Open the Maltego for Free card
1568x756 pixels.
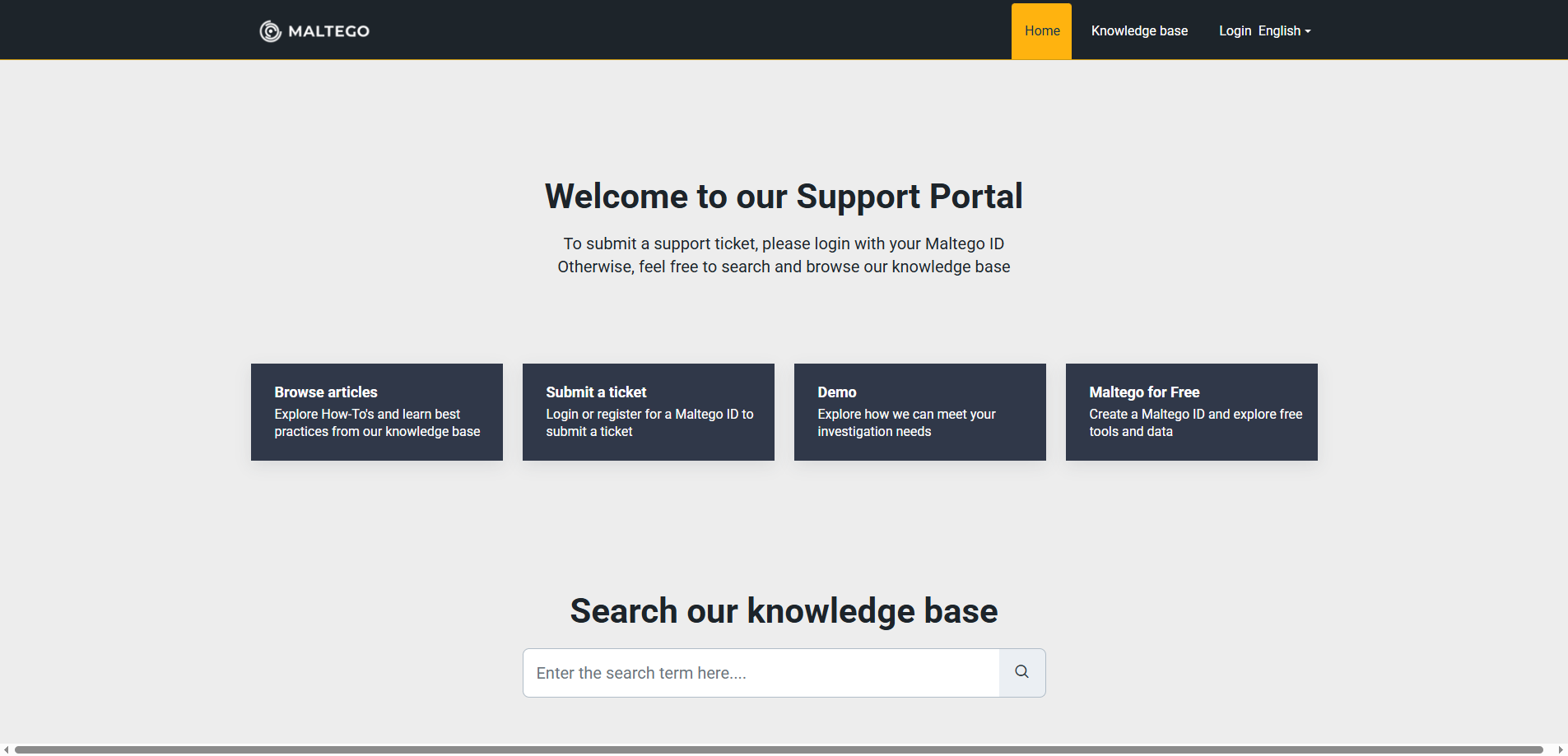click(x=1192, y=412)
